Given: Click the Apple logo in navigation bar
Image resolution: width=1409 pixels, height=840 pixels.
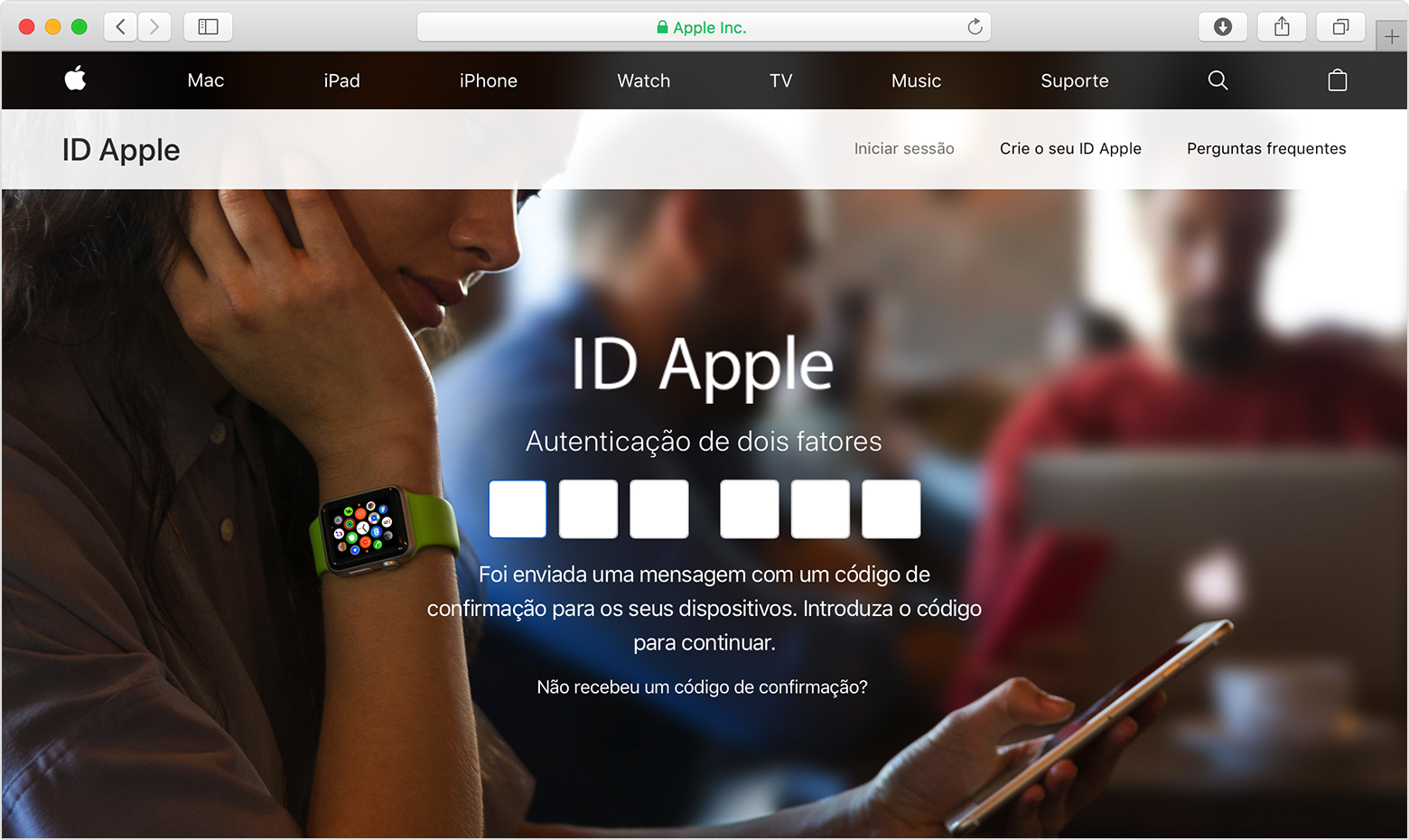Looking at the screenshot, I should click(x=76, y=79).
